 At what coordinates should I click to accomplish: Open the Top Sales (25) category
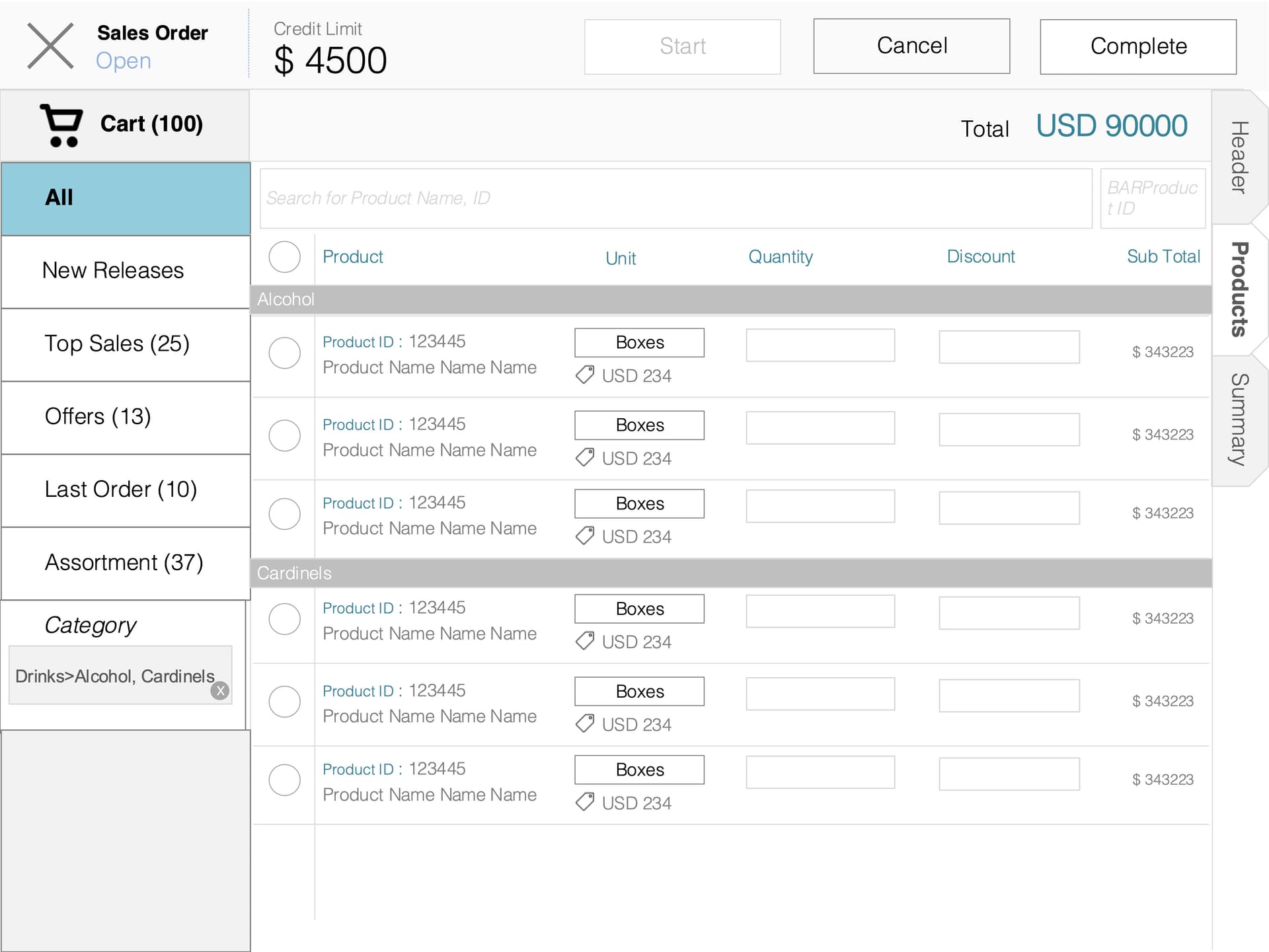tap(117, 344)
